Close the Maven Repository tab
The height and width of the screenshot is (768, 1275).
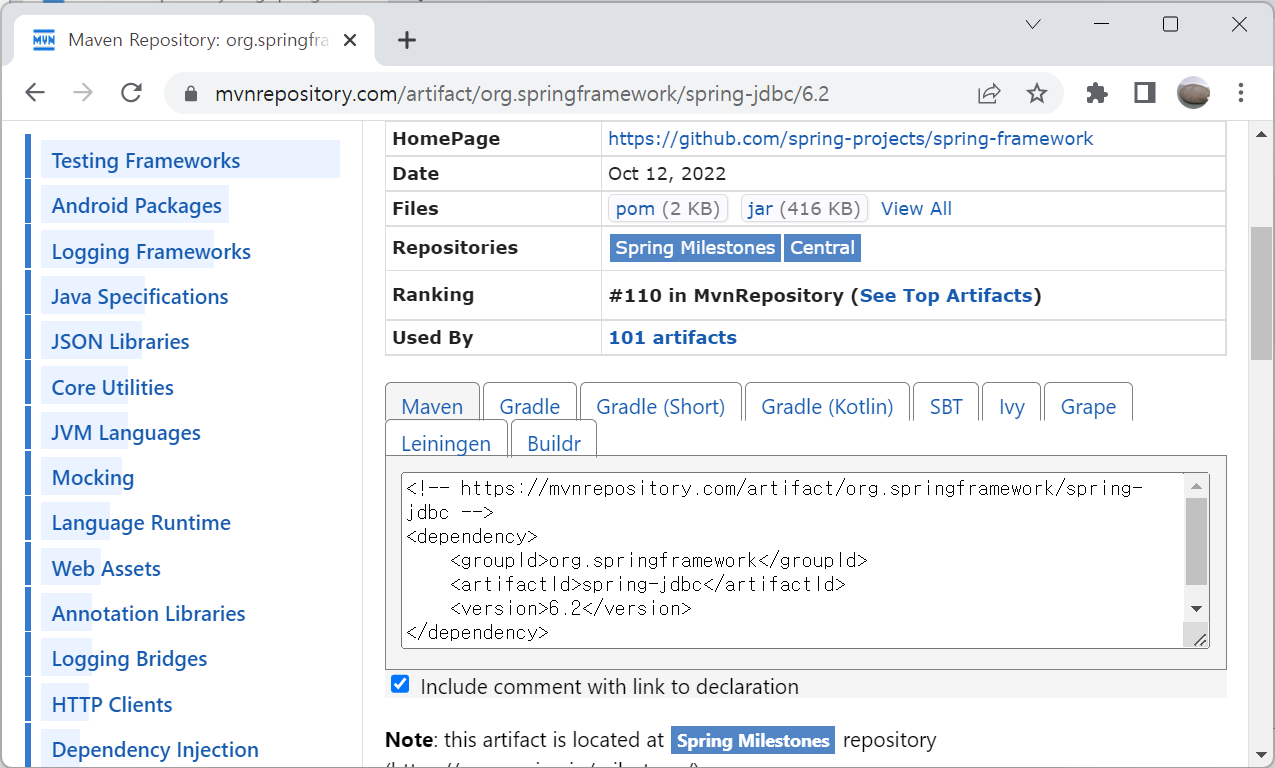pyautogui.click(x=350, y=40)
